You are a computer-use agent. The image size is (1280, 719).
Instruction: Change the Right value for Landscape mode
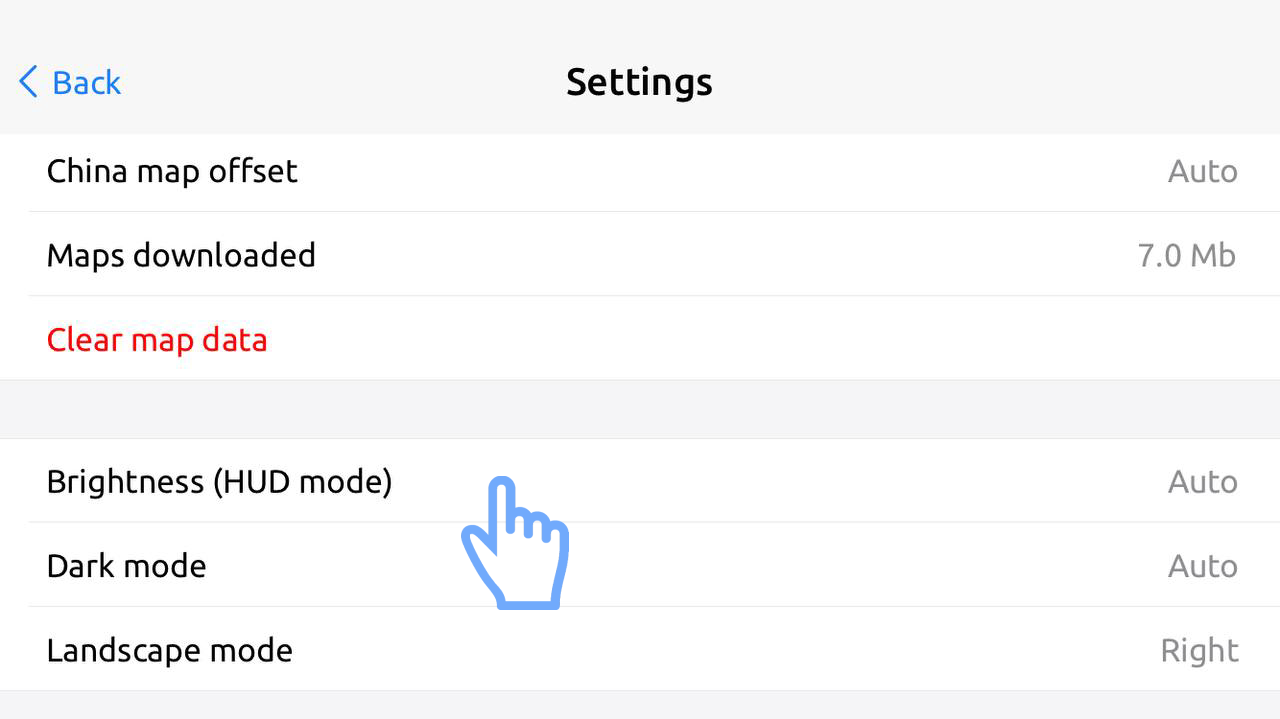coord(1199,650)
